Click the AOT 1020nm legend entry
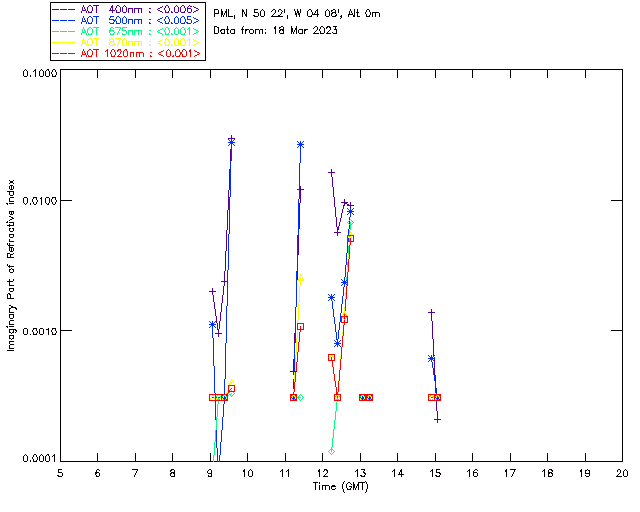 click(127, 53)
